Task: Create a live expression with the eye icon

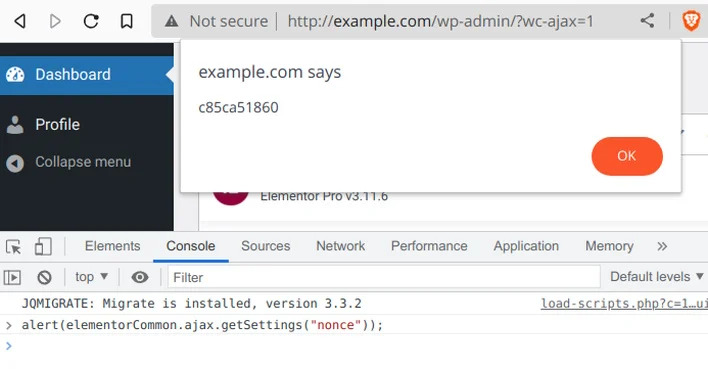Action: tap(140, 277)
